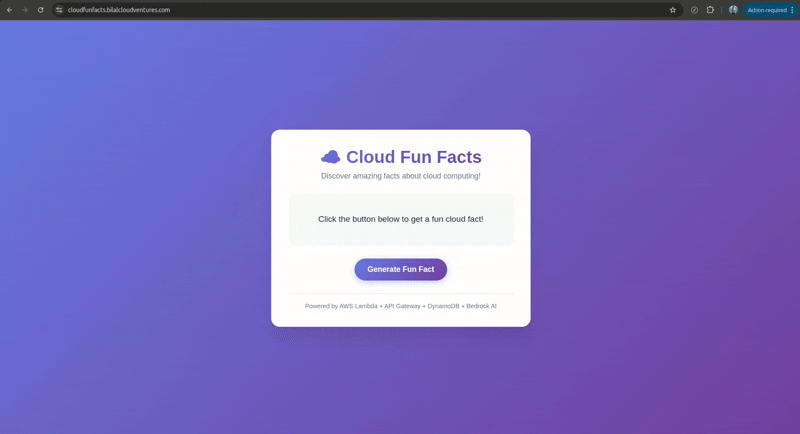Viewport: 800px width, 434px height.
Task: Click the Powered by AWS Lambda footer text
Action: (401, 306)
